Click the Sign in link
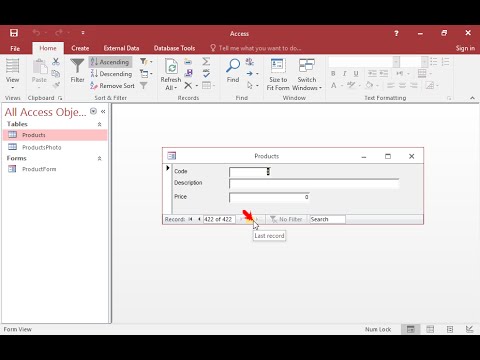This screenshot has width=480, height=360. pos(465,48)
